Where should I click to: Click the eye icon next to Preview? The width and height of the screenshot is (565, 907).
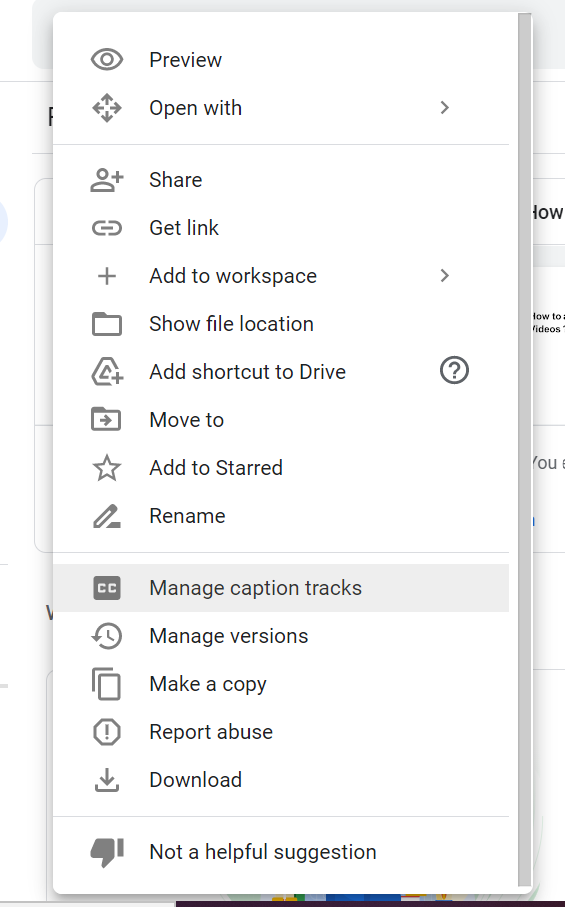[x=107, y=60]
